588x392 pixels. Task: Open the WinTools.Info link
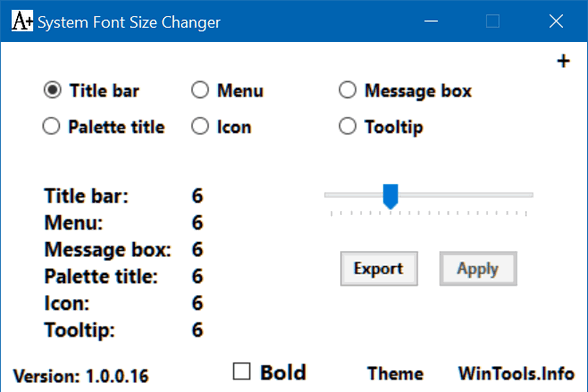516,374
